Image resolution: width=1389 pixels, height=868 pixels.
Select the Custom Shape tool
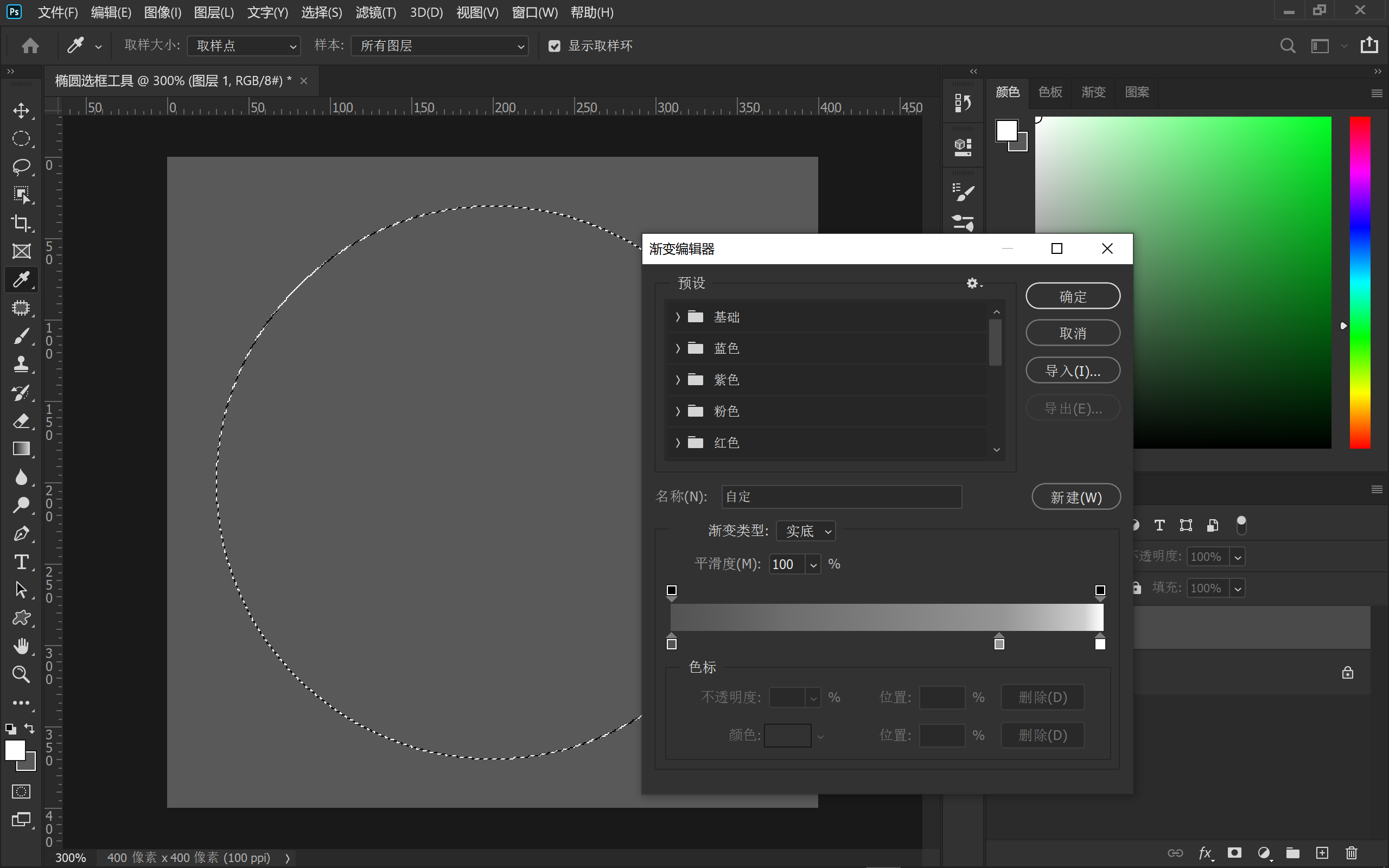(21, 618)
